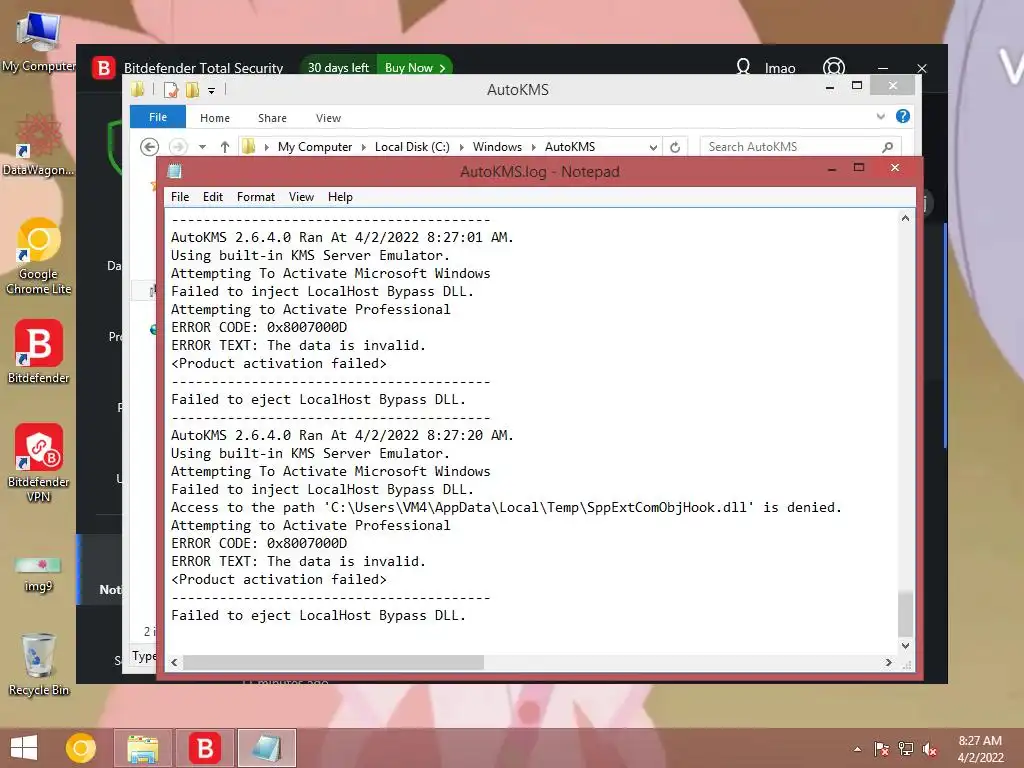Show hidden system tray icons

pyautogui.click(x=857, y=749)
